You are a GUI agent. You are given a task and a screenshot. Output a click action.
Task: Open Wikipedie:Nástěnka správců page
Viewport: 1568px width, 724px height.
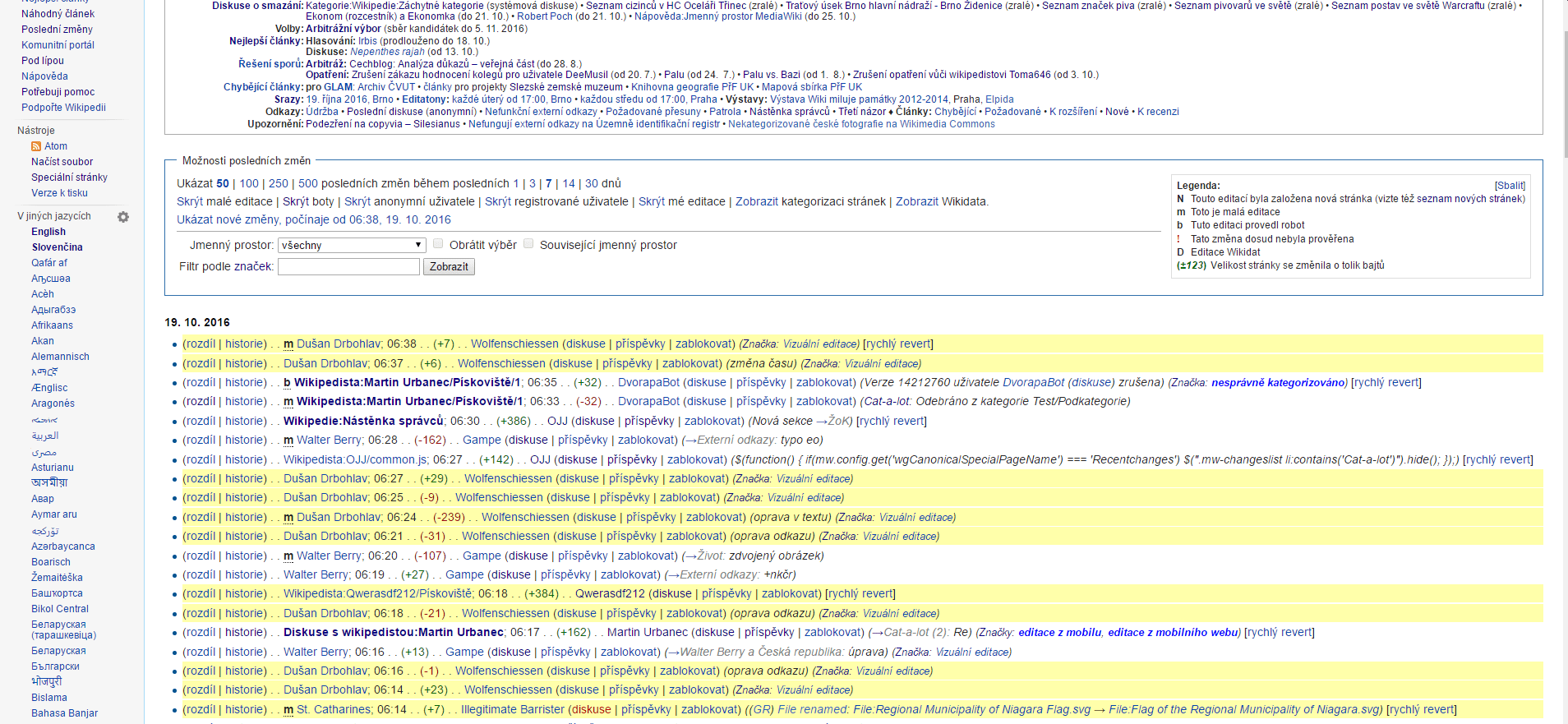(363, 421)
